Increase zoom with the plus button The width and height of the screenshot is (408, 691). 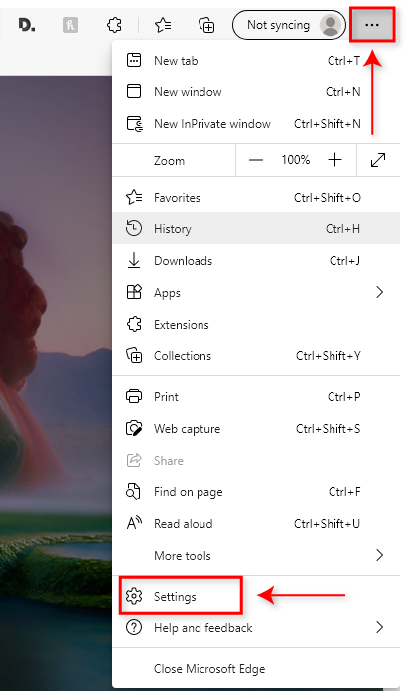point(335,160)
